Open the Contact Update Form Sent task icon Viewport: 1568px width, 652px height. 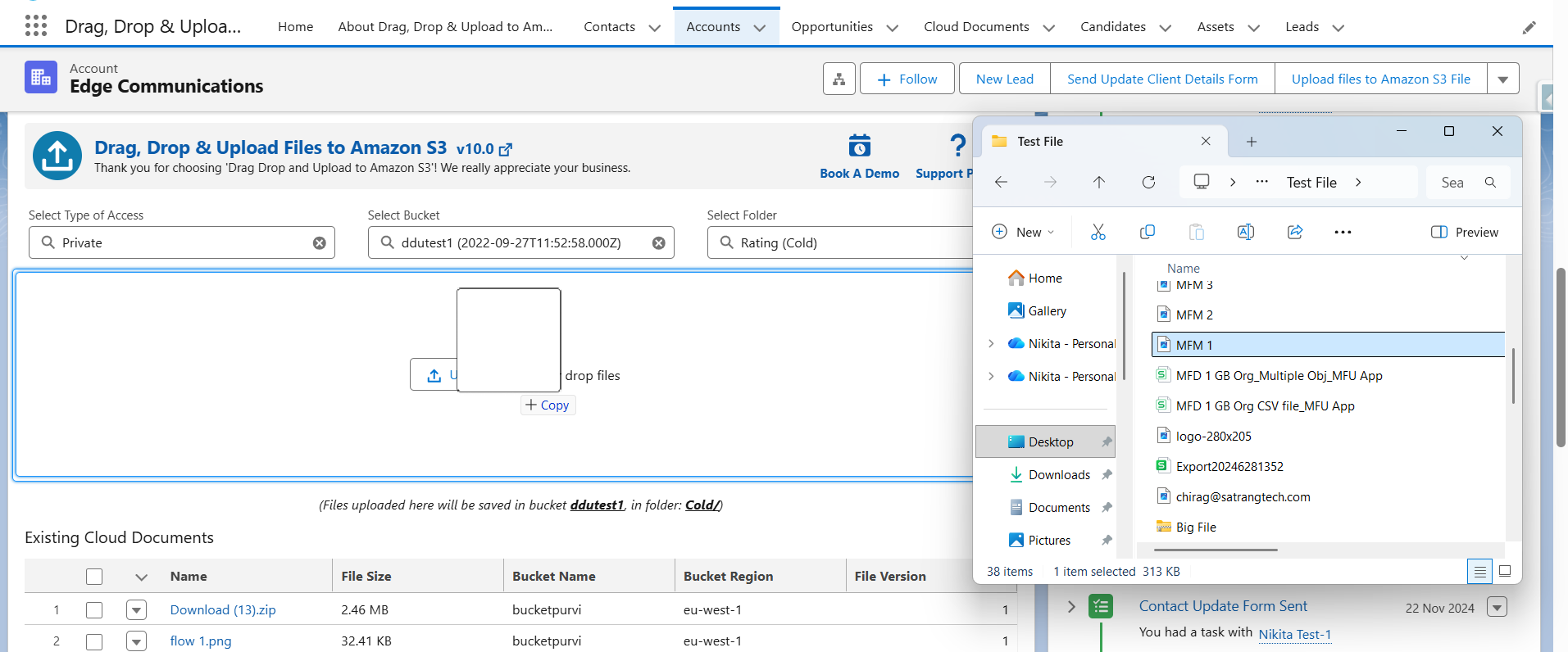tap(1101, 607)
